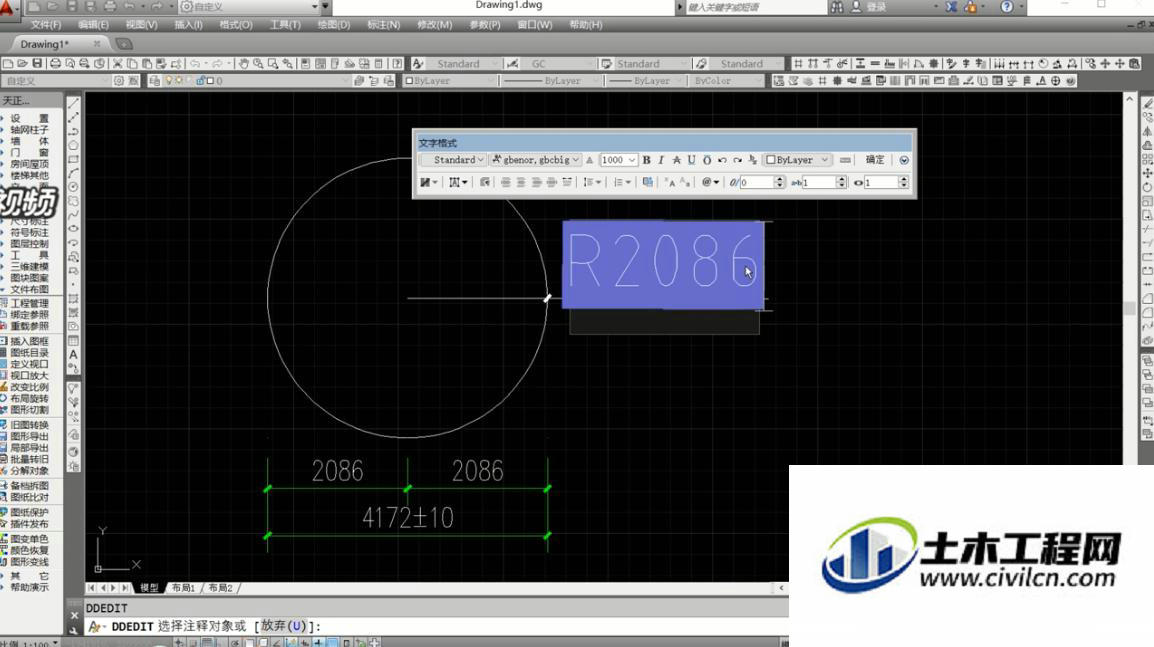Click the insert field icon

click(648, 182)
